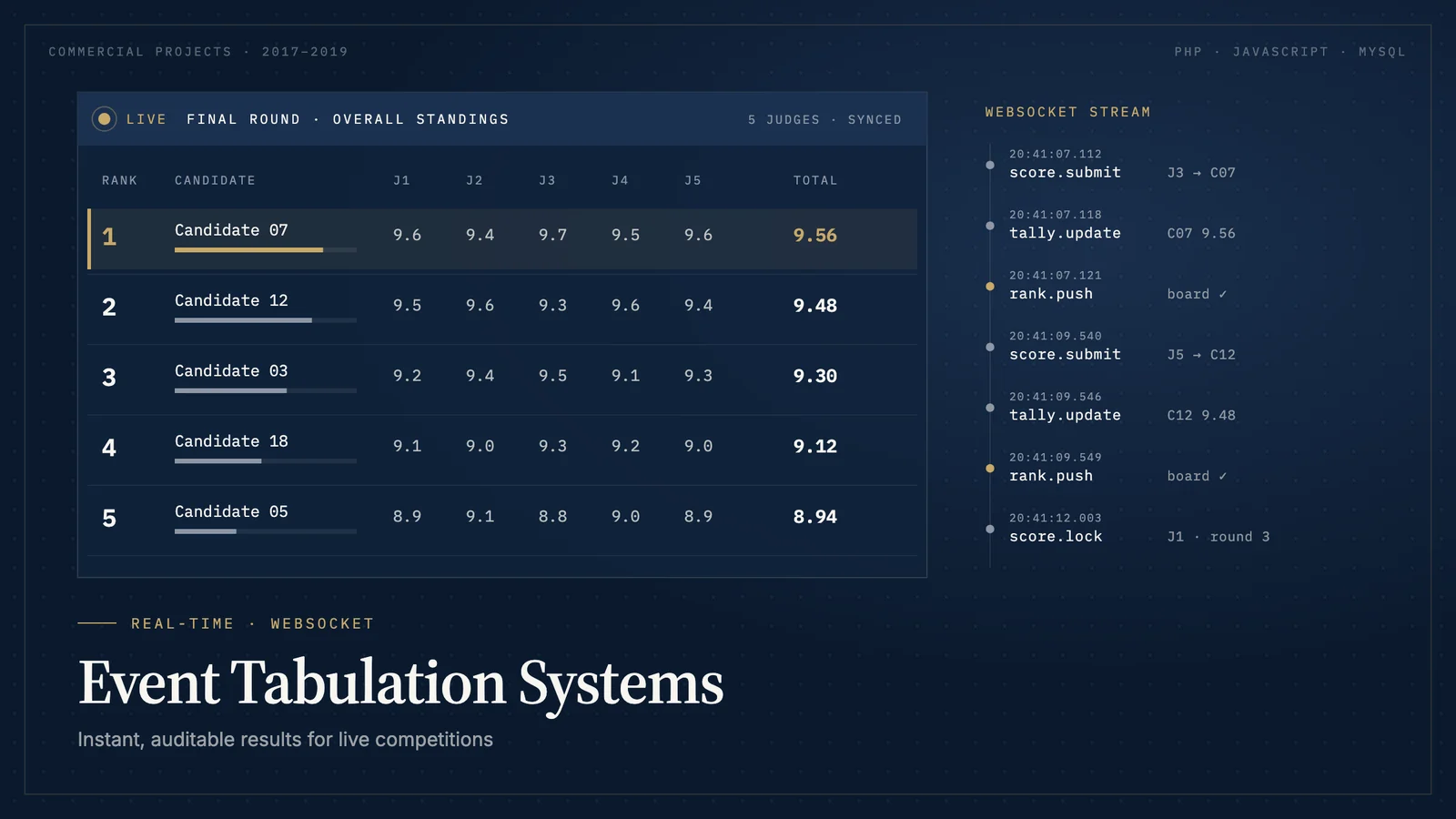
Task: Click the 5 JUDGES · SYNCED status
Action: click(x=824, y=119)
